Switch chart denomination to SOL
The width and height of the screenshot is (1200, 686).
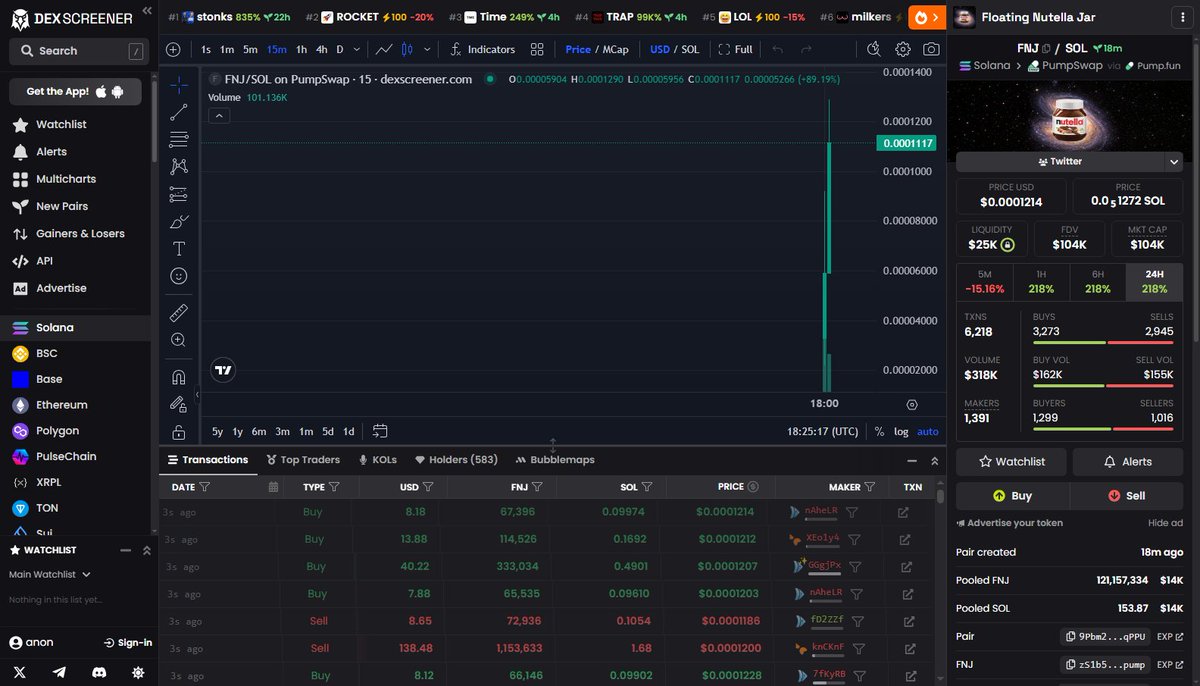690,49
